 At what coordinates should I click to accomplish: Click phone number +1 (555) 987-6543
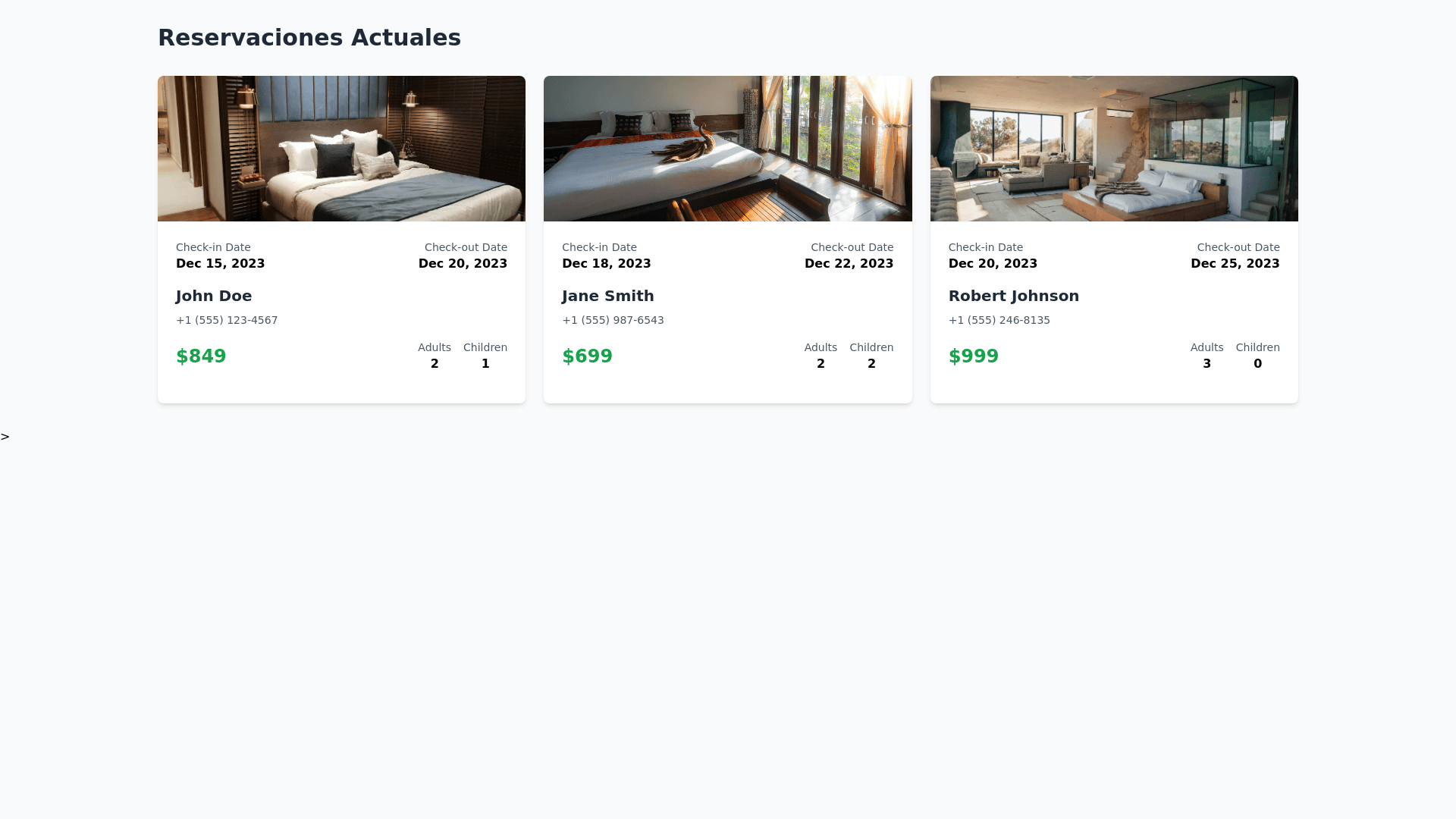(x=613, y=320)
